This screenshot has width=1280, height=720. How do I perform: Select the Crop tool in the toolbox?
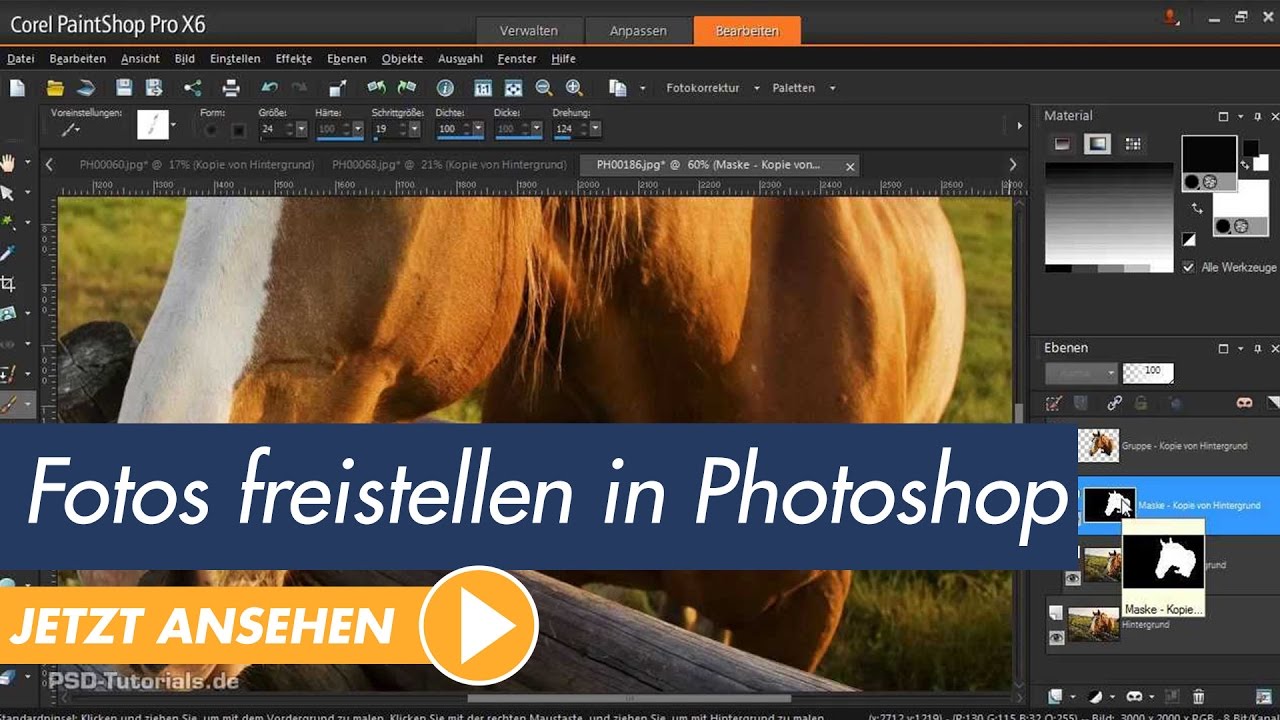tap(9, 283)
